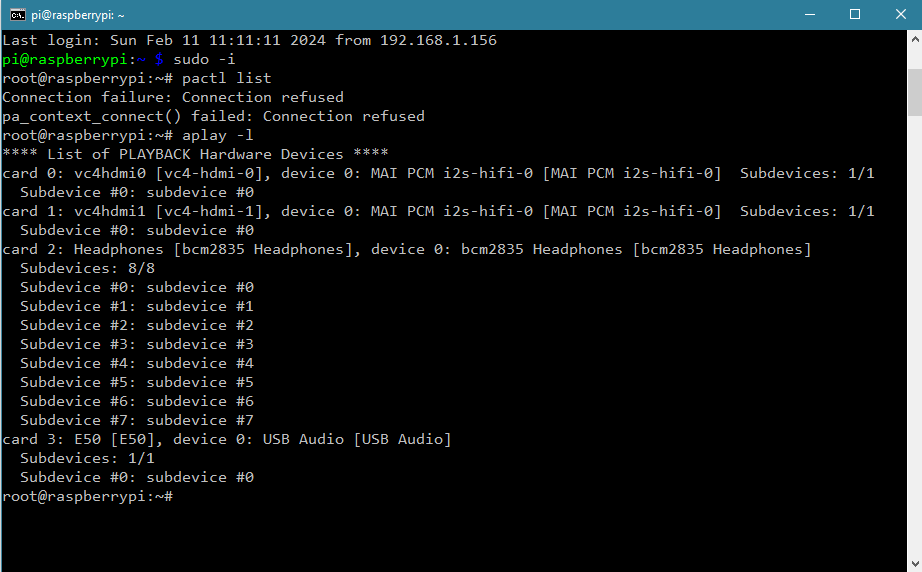Close the pi@raspberrypi terminal window
Screen dimensions: 922x572
point(900,15)
